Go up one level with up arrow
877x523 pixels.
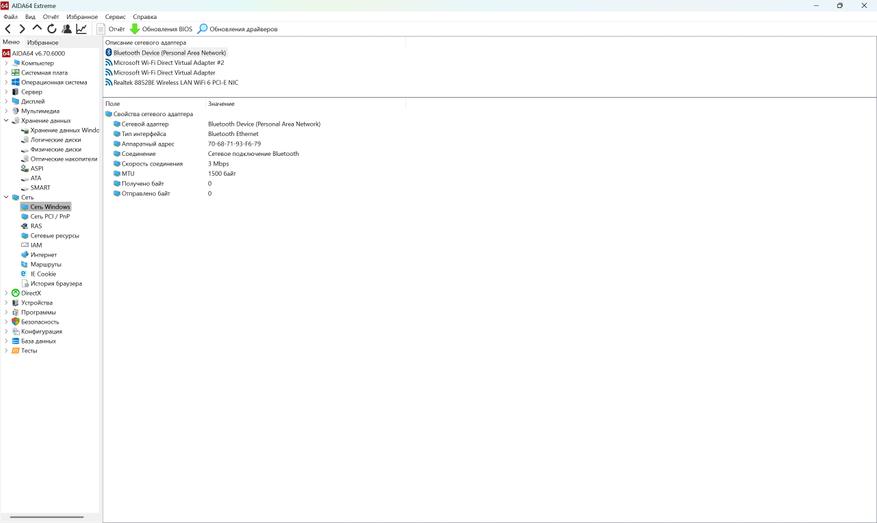[37, 28]
